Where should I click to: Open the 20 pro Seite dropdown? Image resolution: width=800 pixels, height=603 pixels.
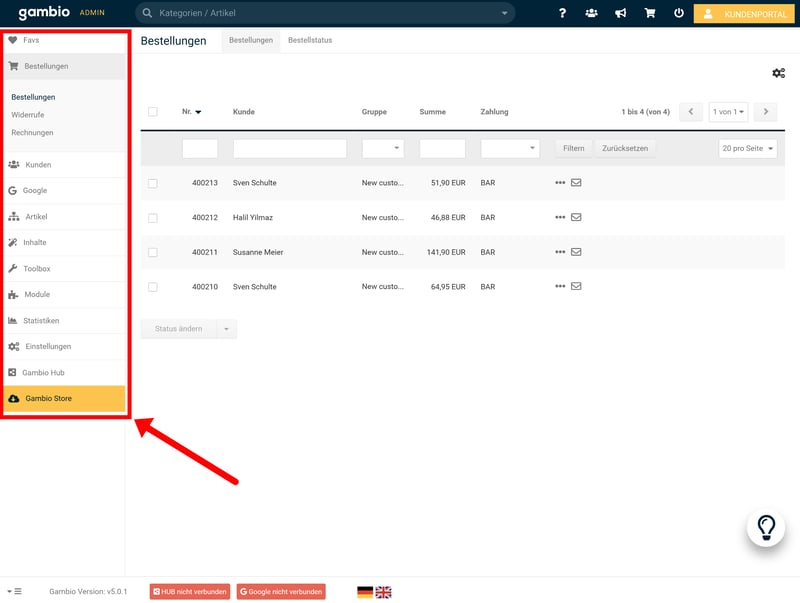pyautogui.click(x=748, y=148)
